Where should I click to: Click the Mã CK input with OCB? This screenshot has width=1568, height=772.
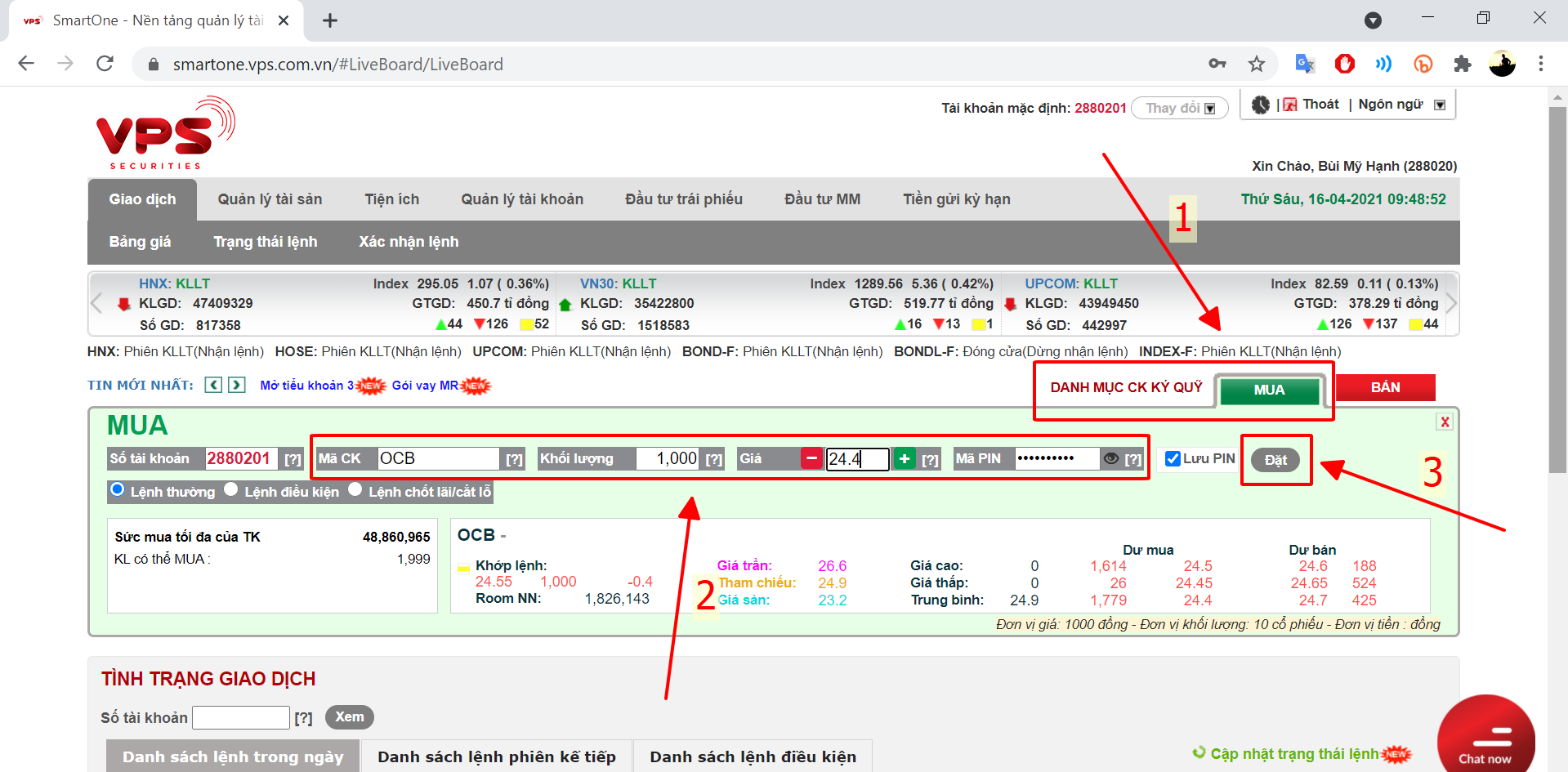coord(438,458)
